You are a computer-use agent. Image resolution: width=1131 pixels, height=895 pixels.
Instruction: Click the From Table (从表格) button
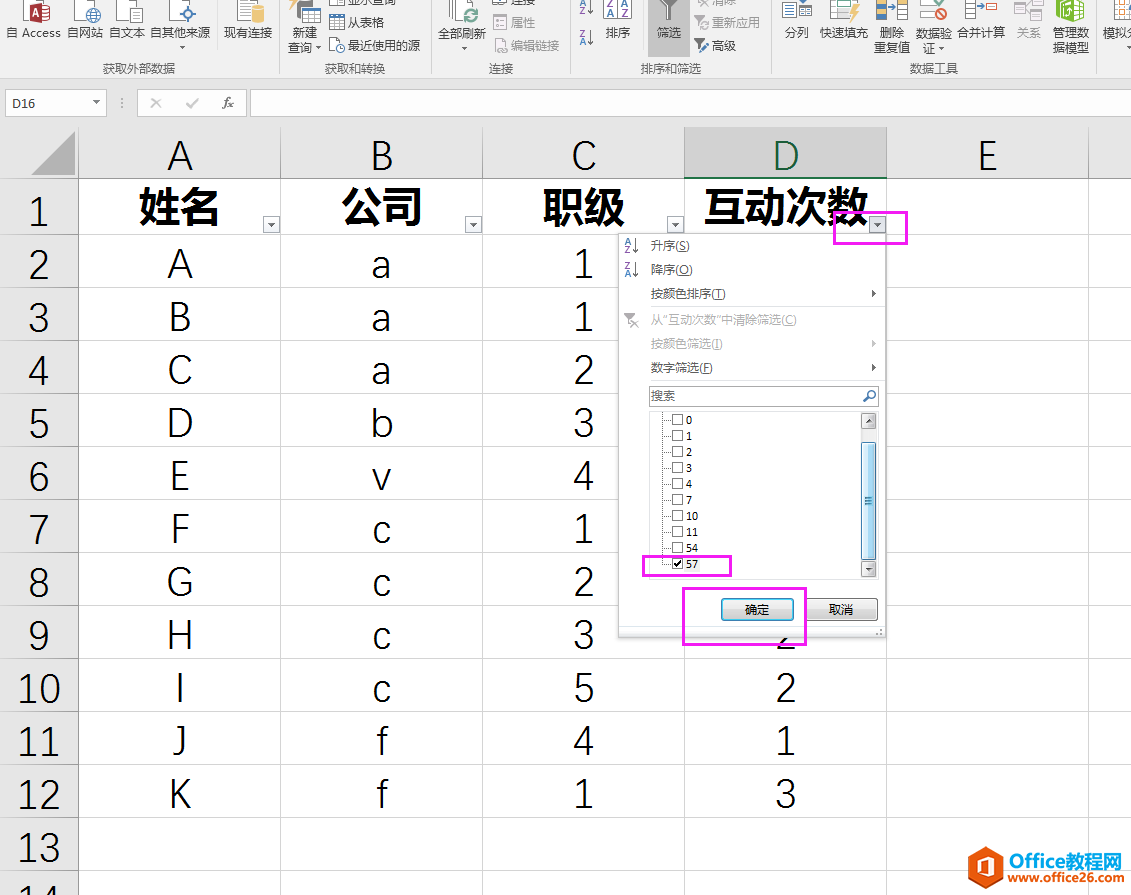pos(357,22)
